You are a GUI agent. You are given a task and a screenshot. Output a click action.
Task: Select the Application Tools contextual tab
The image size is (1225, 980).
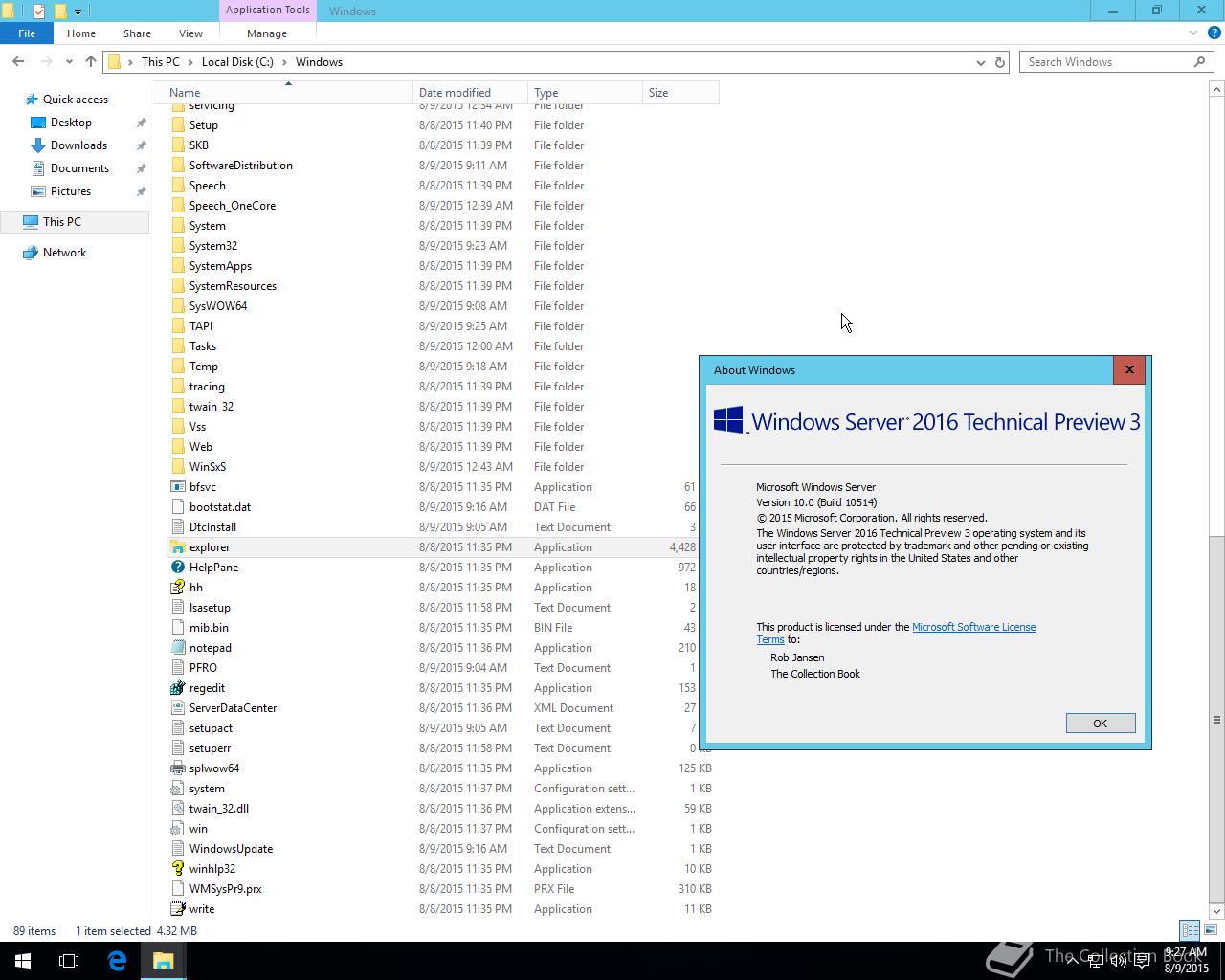point(268,11)
